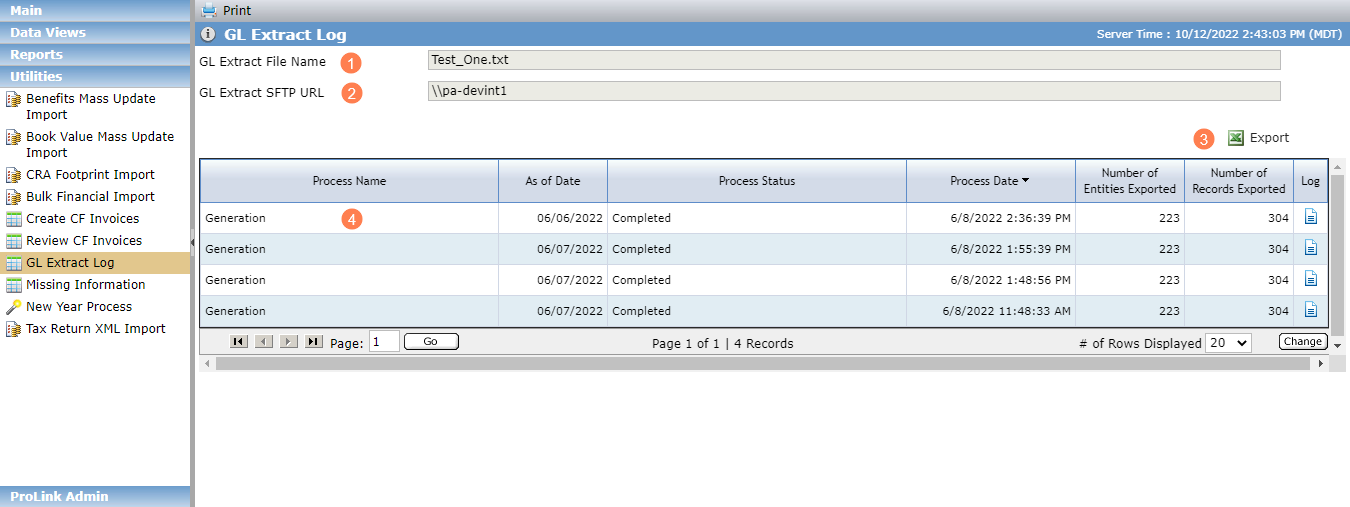Sort by Number of Entities Exported header
Screen dimensions: 1350x507
point(1130,181)
